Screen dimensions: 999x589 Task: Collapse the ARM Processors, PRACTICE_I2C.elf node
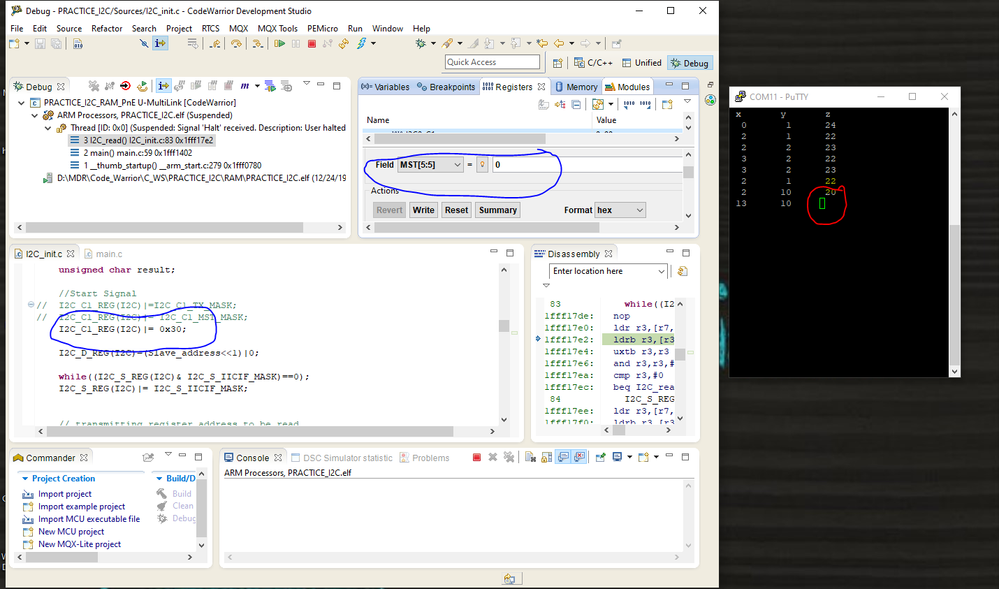(x=34, y=115)
